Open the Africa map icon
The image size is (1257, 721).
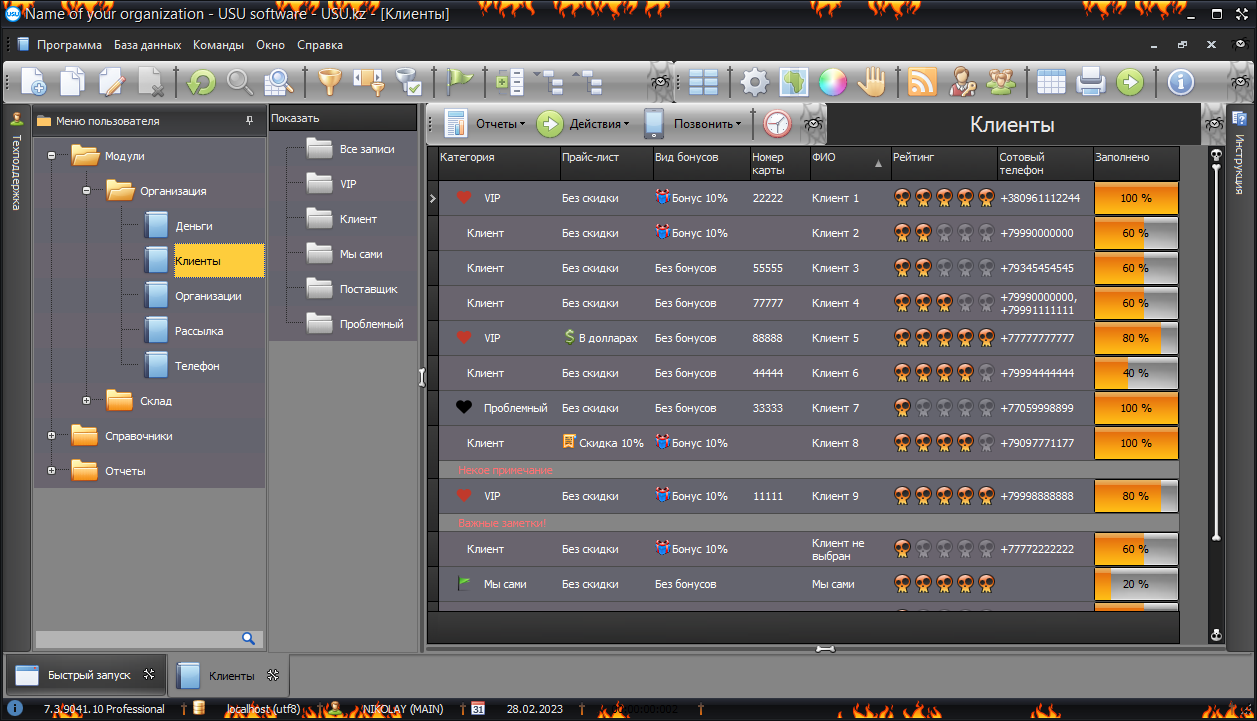(x=794, y=82)
